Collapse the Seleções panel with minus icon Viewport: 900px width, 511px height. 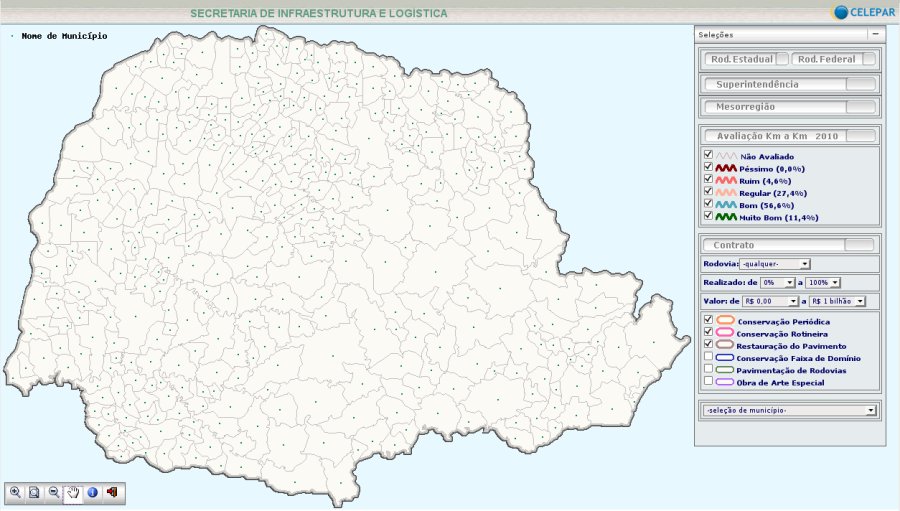[x=876, y=34]
